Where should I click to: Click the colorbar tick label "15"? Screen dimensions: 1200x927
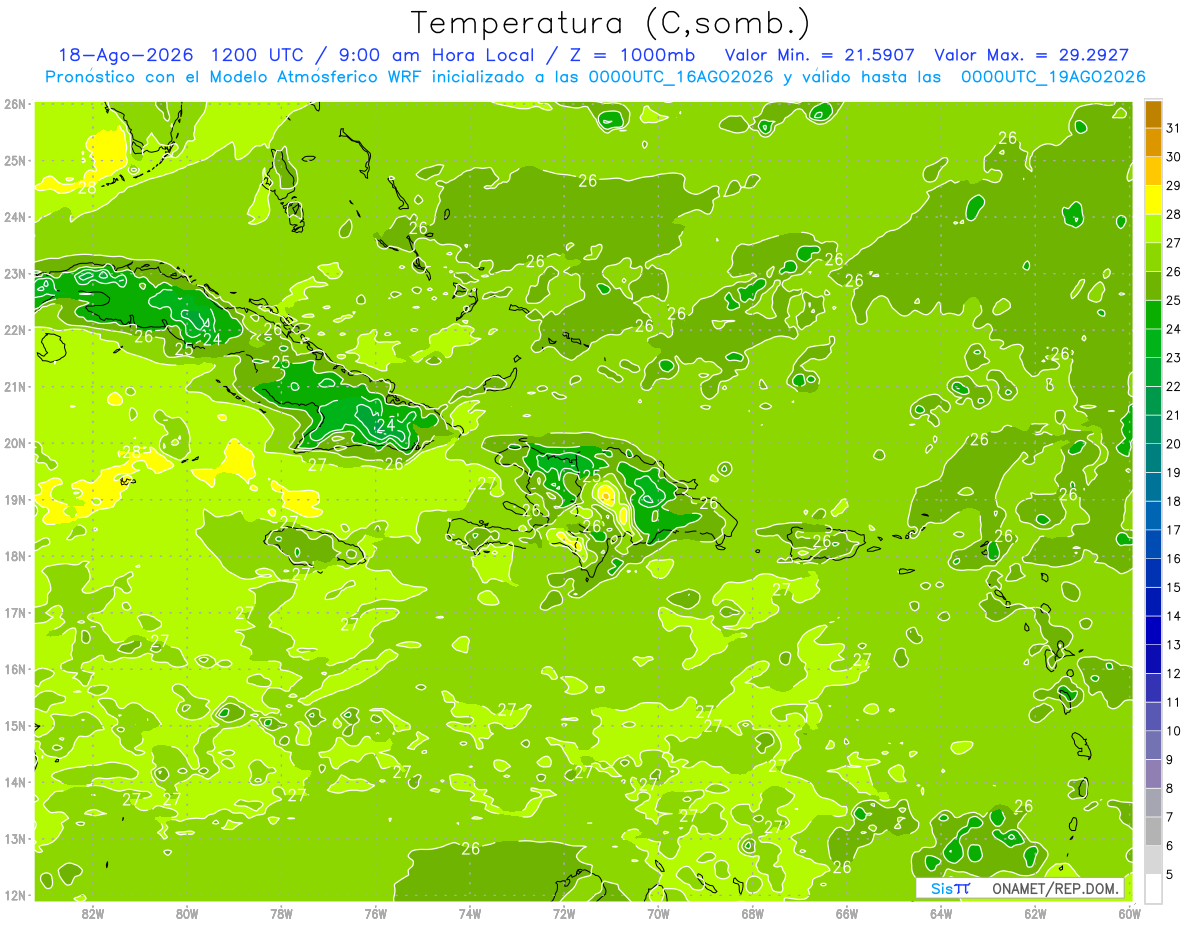tap(1174, 587)
